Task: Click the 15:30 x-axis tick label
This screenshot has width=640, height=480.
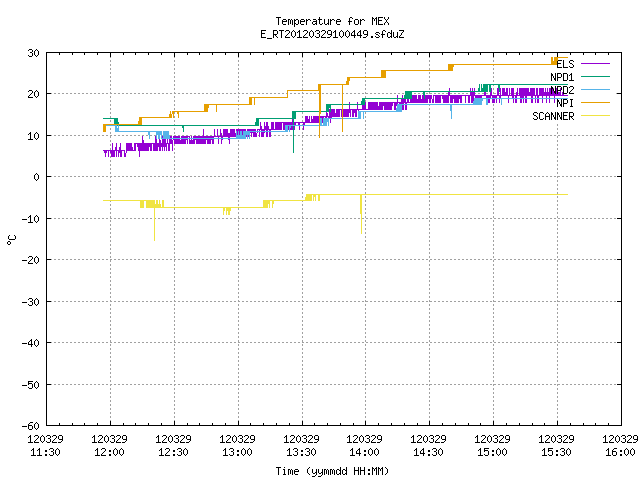Action: [x=556, y=453]
